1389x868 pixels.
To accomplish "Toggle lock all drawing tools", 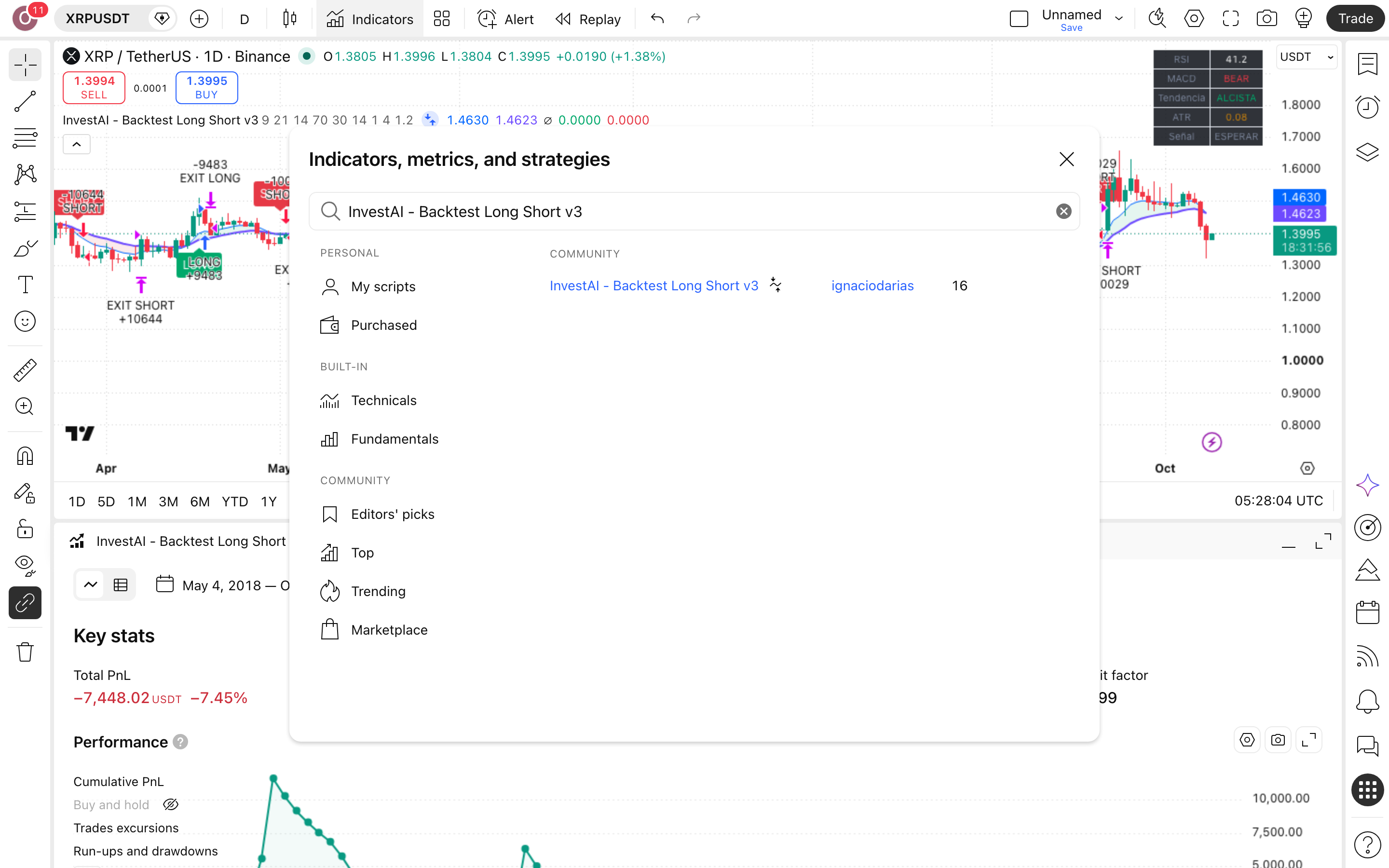I will pos(25,529).
